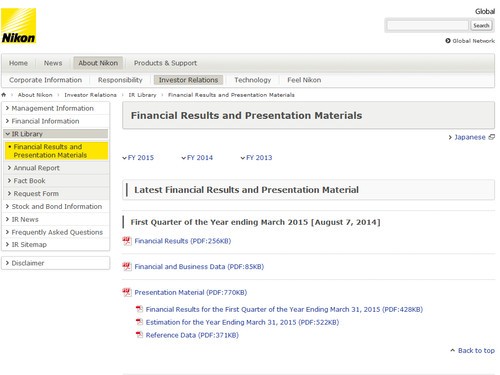Focus the search text field

coord(428,25)
